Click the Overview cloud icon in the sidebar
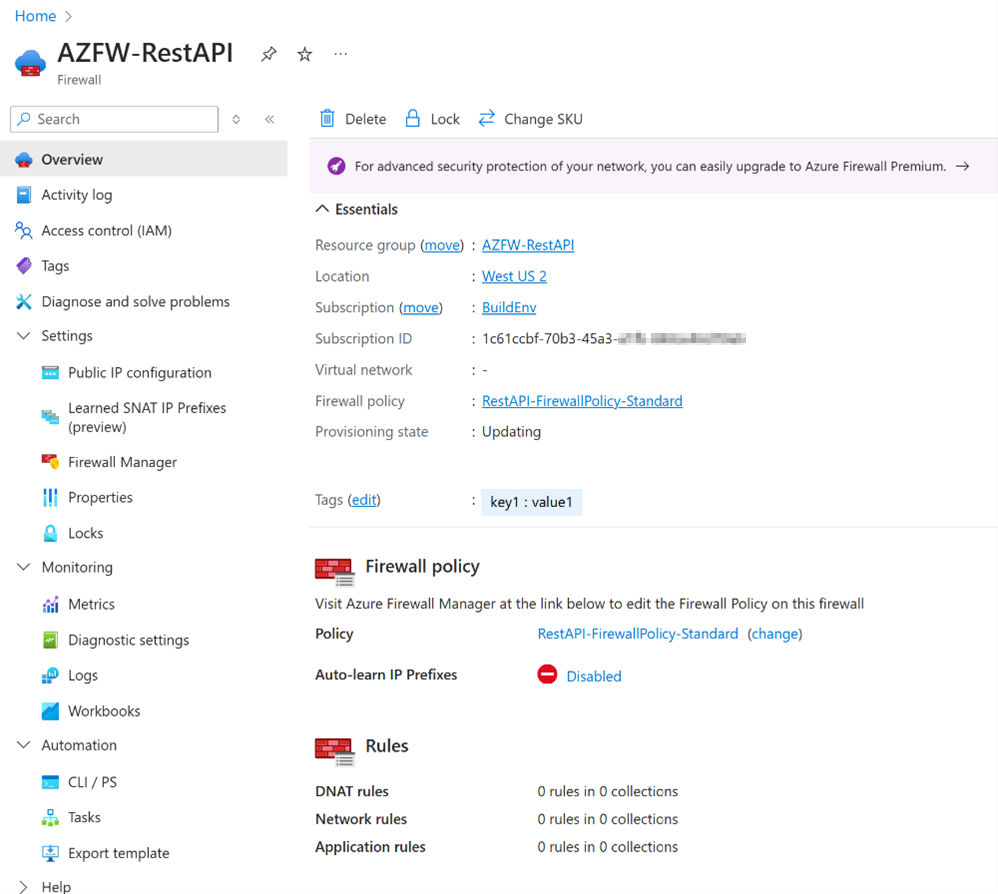The width and height of the screenshot is (998, 894). (x=24, y=159)
